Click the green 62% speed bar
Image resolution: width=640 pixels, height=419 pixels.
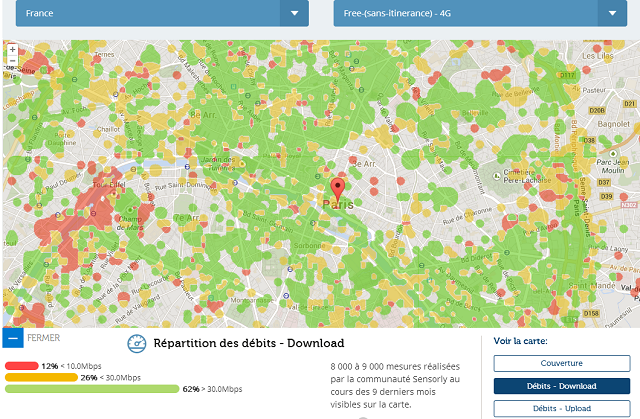91,389
